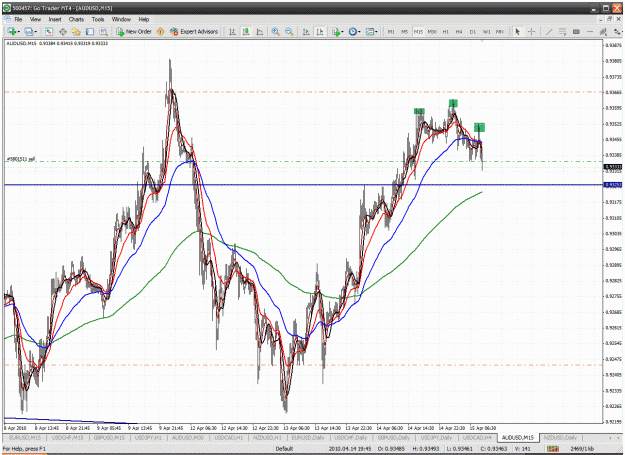Expand the Periods clock dropdown arrow
Screen dimensions: 625x455
point(359,31)
